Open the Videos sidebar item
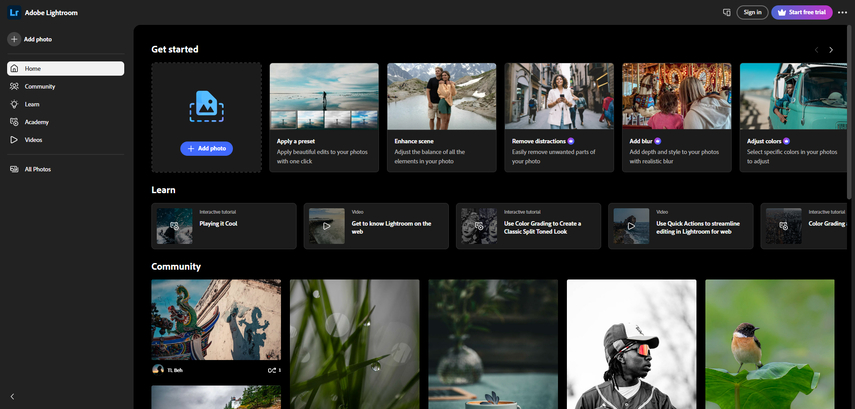 coord(33,140)
